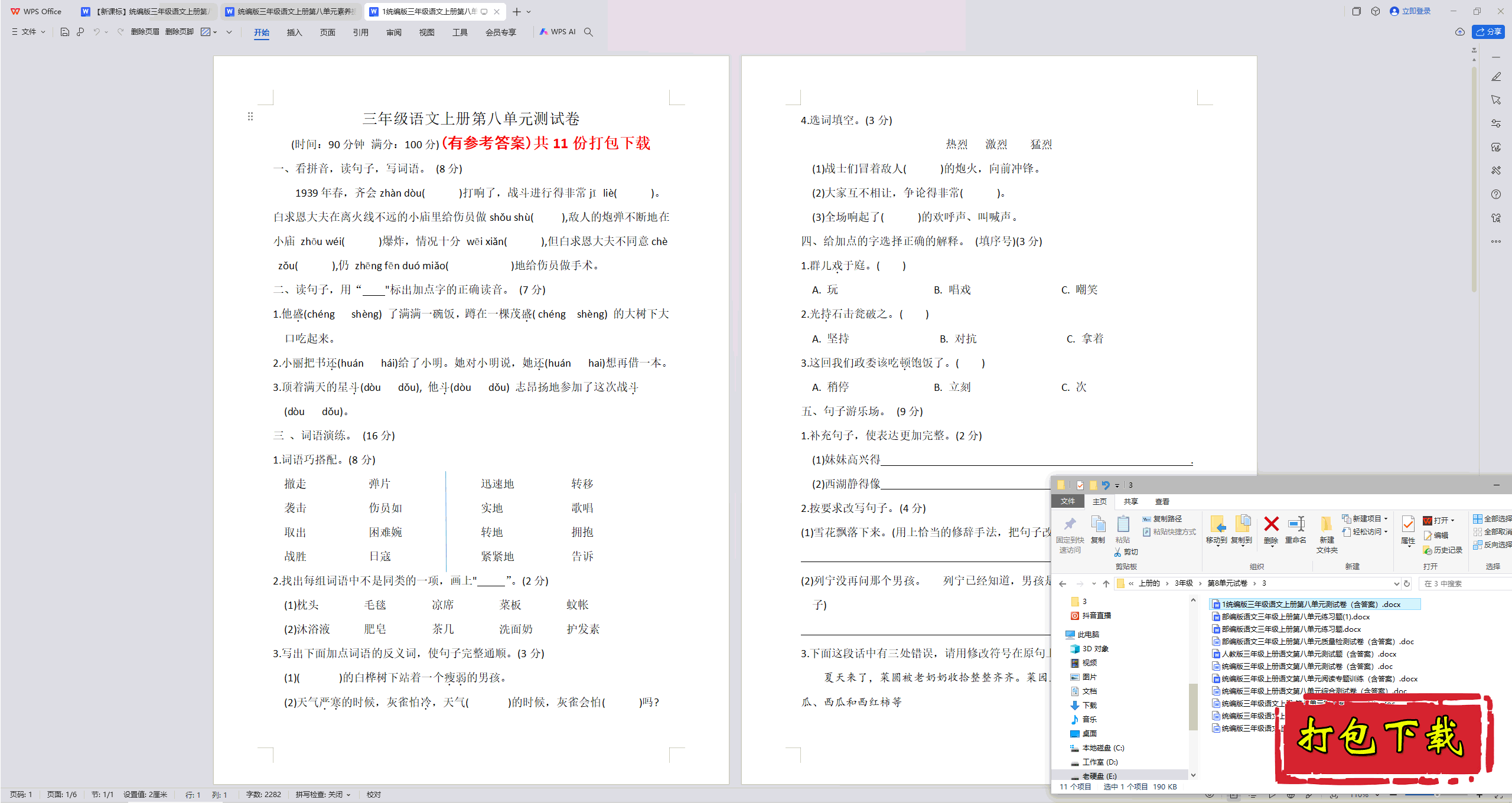
Task: Expand the undo history dropdown arrow
Action: tap(106, 32)
